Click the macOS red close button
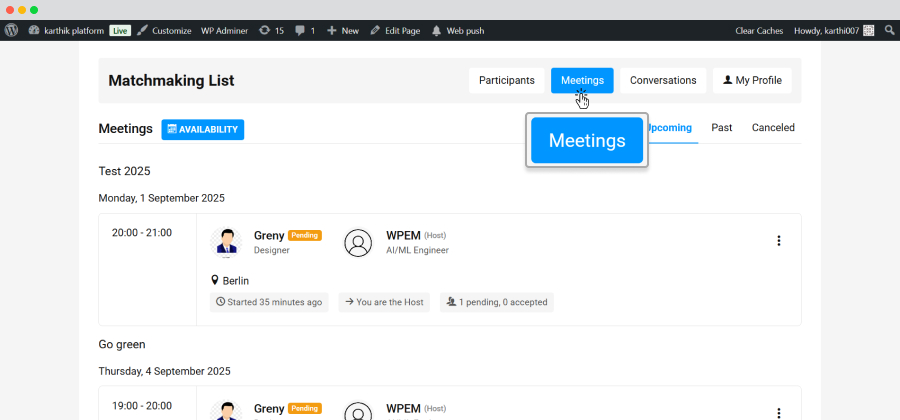 (10, 10)
